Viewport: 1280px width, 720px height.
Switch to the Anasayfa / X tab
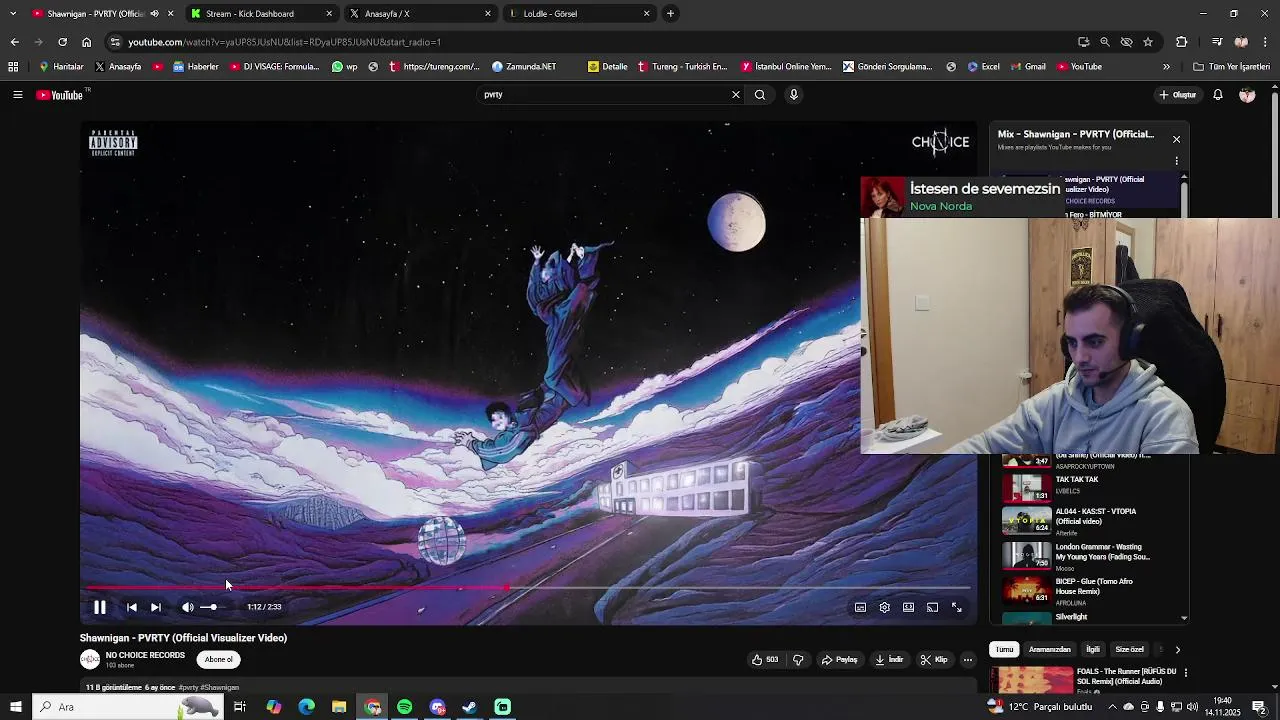pos(421,14)
